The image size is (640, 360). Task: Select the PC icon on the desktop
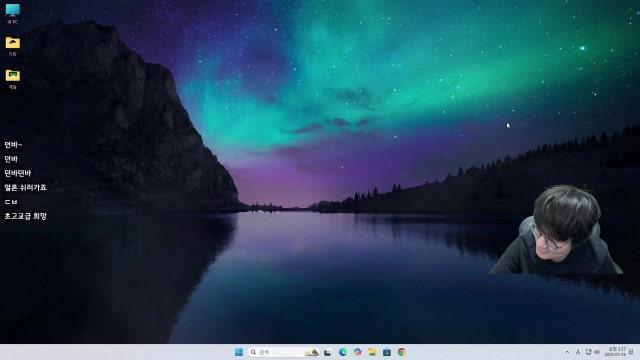click(13, 13)
